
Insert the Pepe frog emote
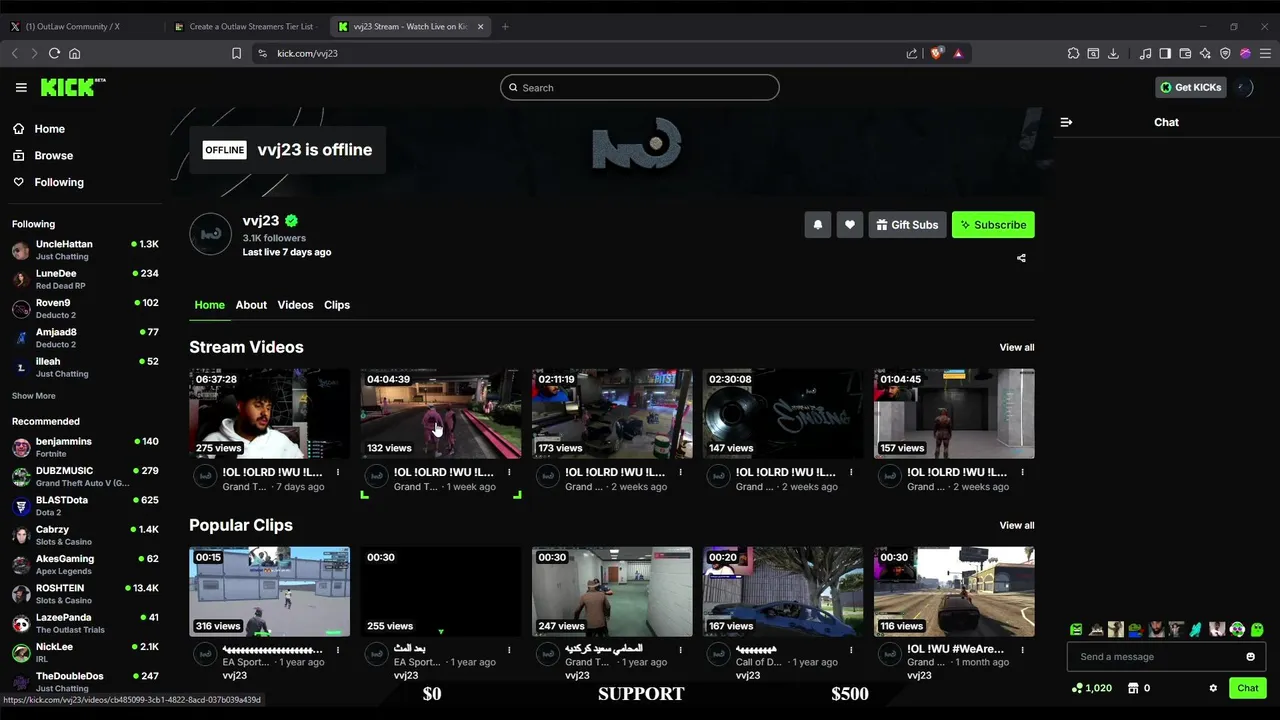coord(1136,630)
